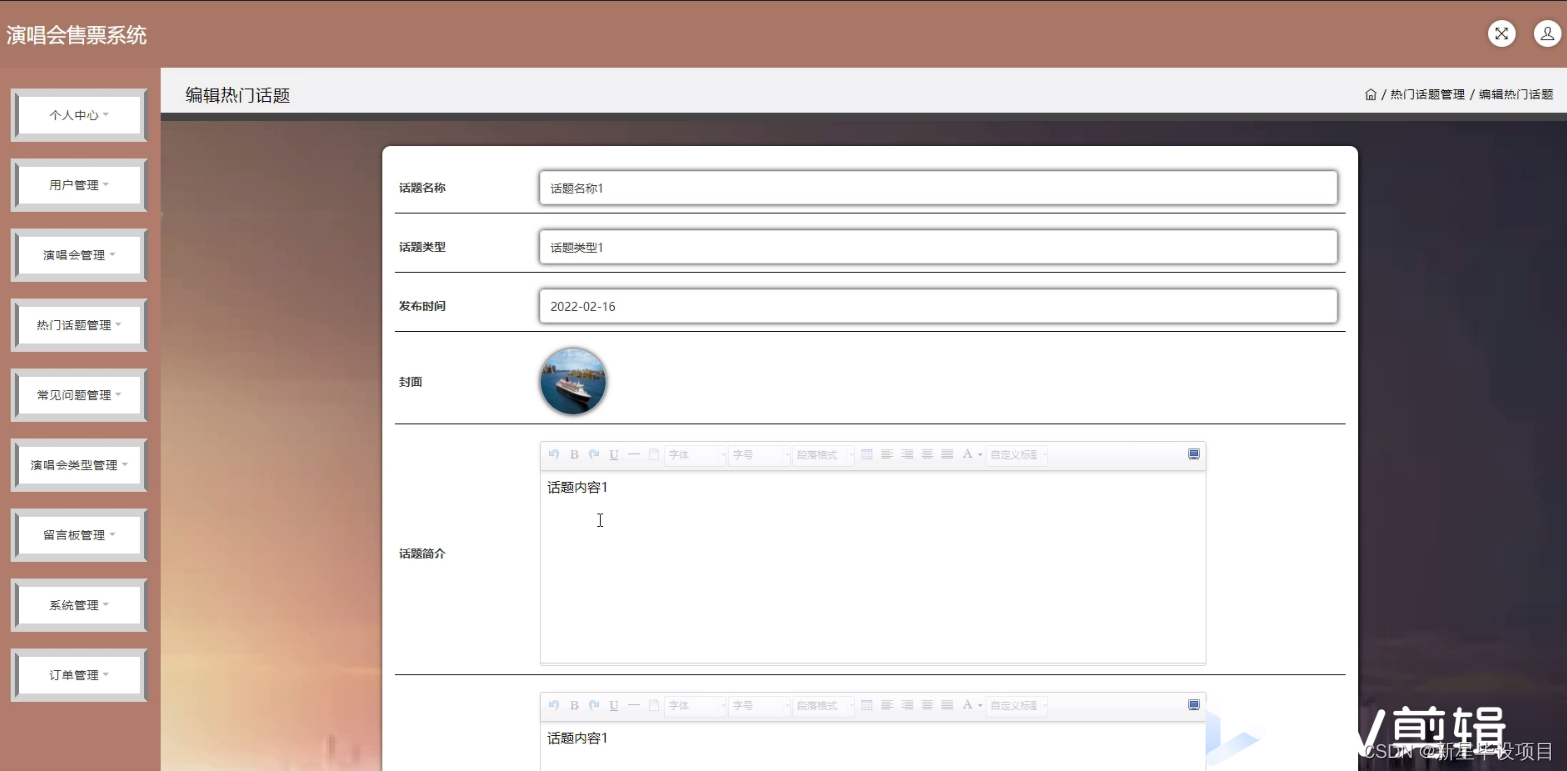
Task: Expand the 热门话题管理 sidebar menu
Action: pos(79,325)
